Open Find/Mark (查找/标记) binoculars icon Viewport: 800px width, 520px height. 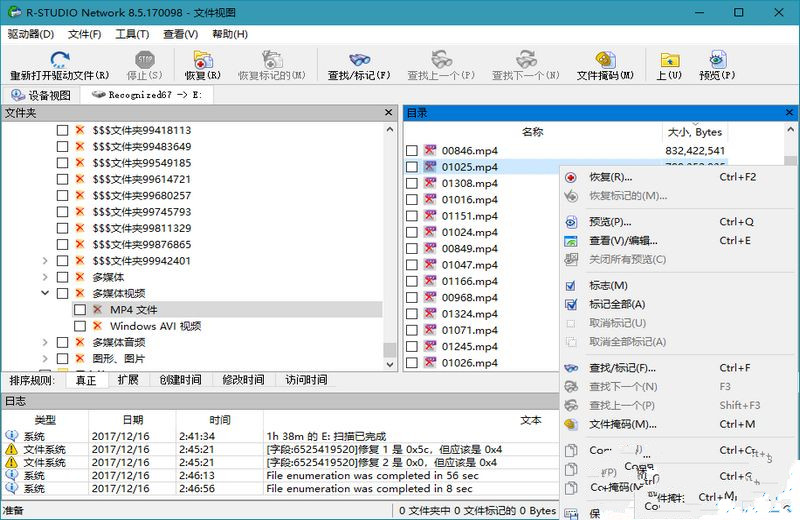(359, 59)
